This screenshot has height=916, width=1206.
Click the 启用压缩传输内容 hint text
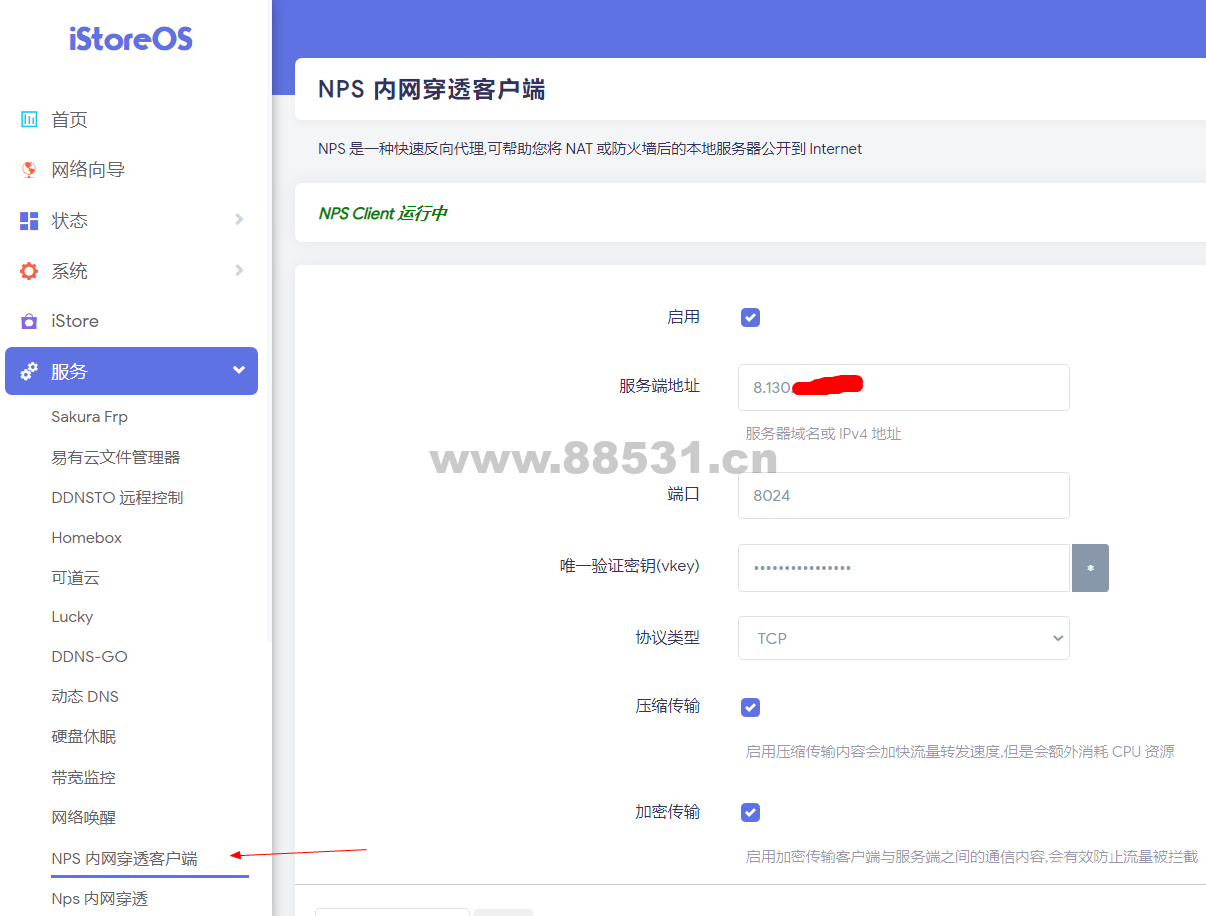pos(960,751)
